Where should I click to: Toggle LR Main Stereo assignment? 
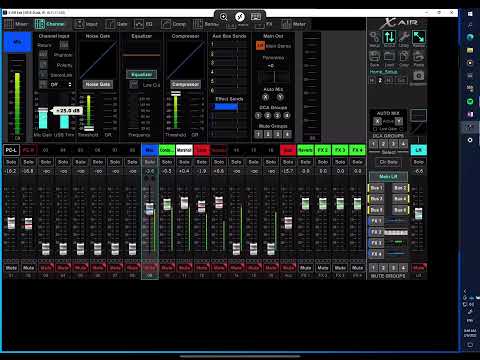tap(260, 46)
